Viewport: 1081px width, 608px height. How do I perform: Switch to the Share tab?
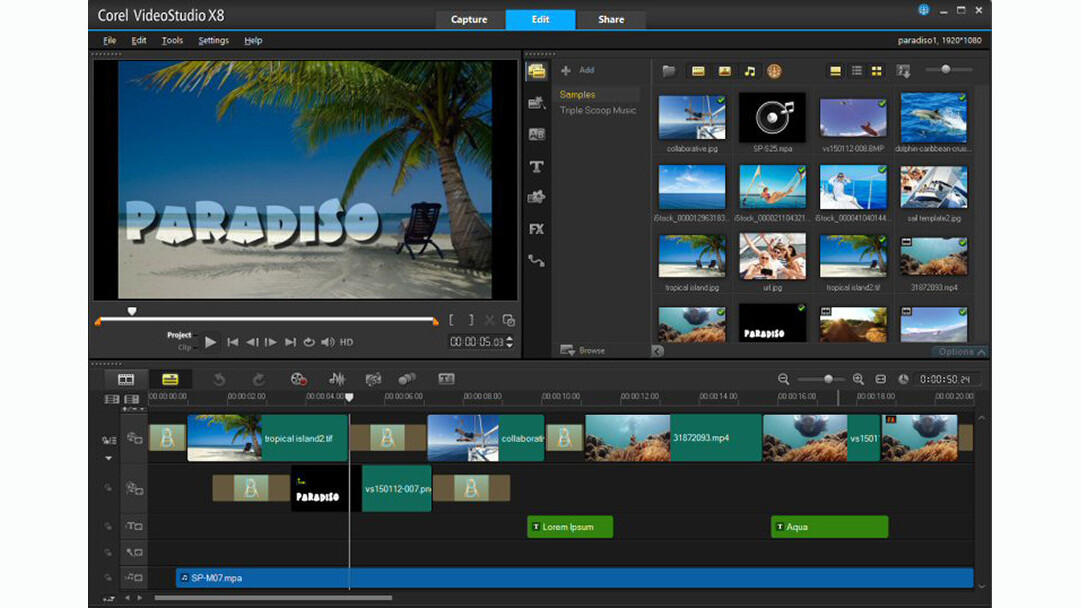pos(610,19)
